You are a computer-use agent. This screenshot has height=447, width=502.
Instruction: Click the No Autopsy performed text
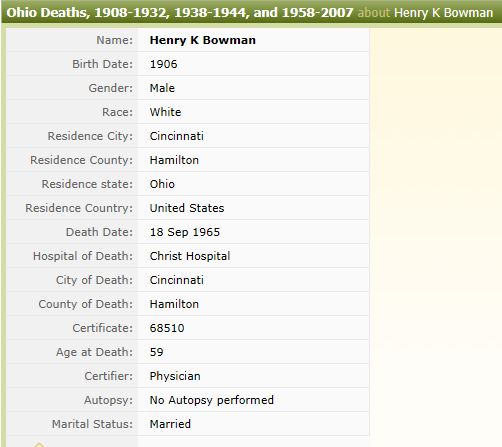[212, 400]
